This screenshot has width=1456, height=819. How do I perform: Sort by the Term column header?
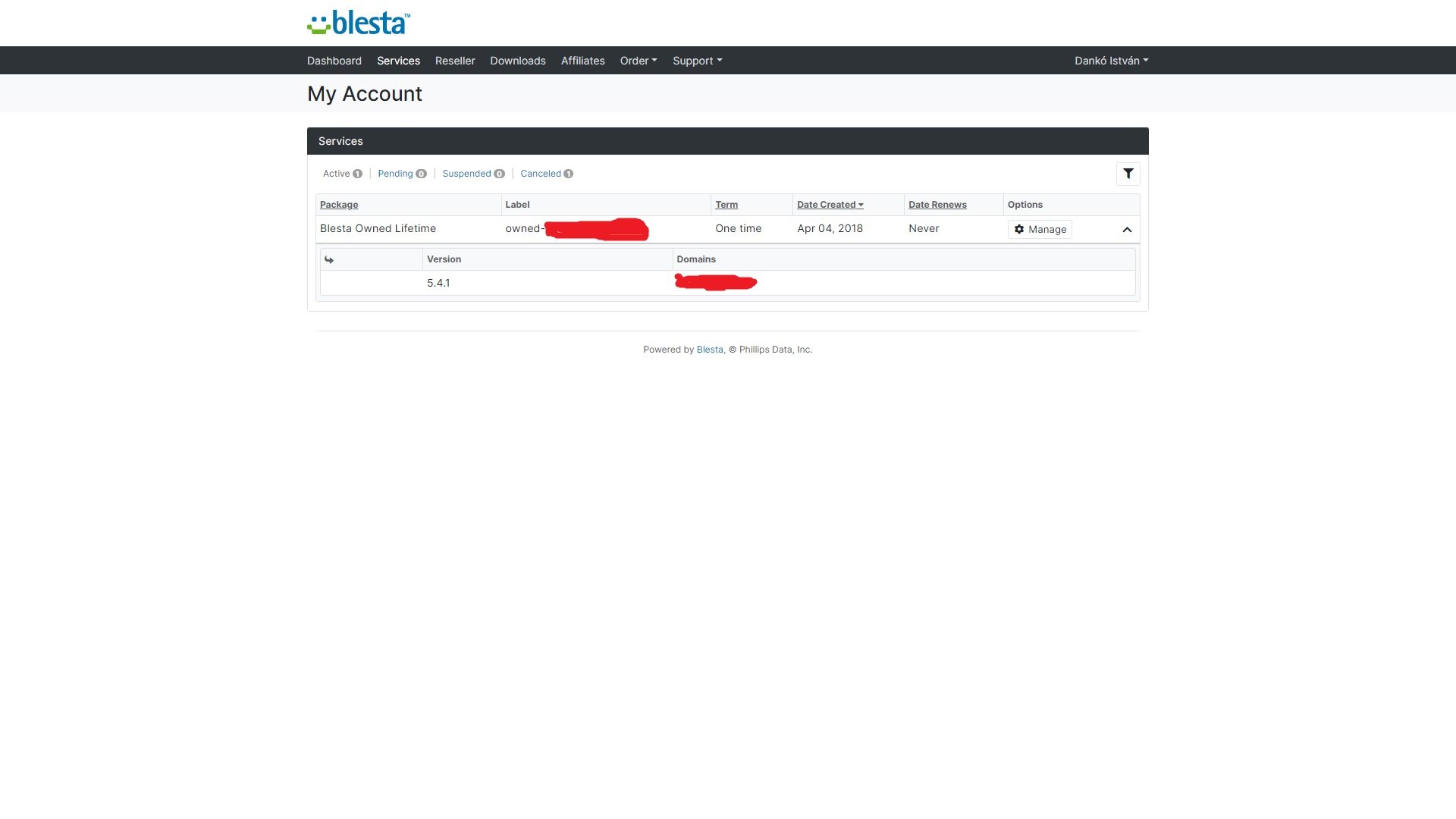point(726,205)
